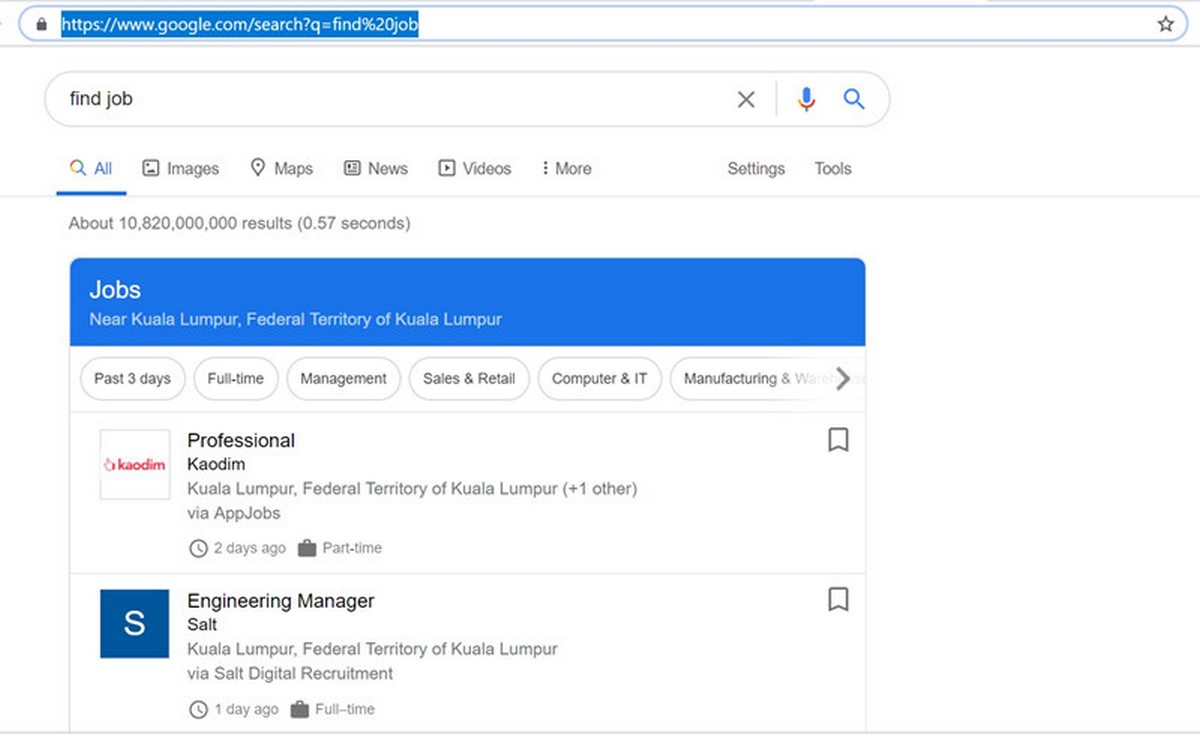Filter jobs by Computer & IT

coord(600,379)
